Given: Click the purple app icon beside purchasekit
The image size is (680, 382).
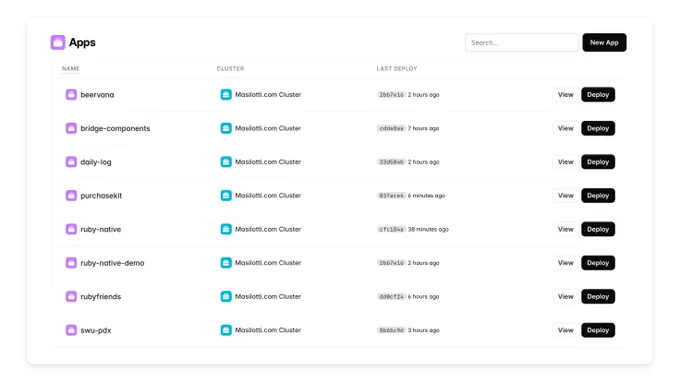Looking at the screenshot, I should [x=71, y=196].
